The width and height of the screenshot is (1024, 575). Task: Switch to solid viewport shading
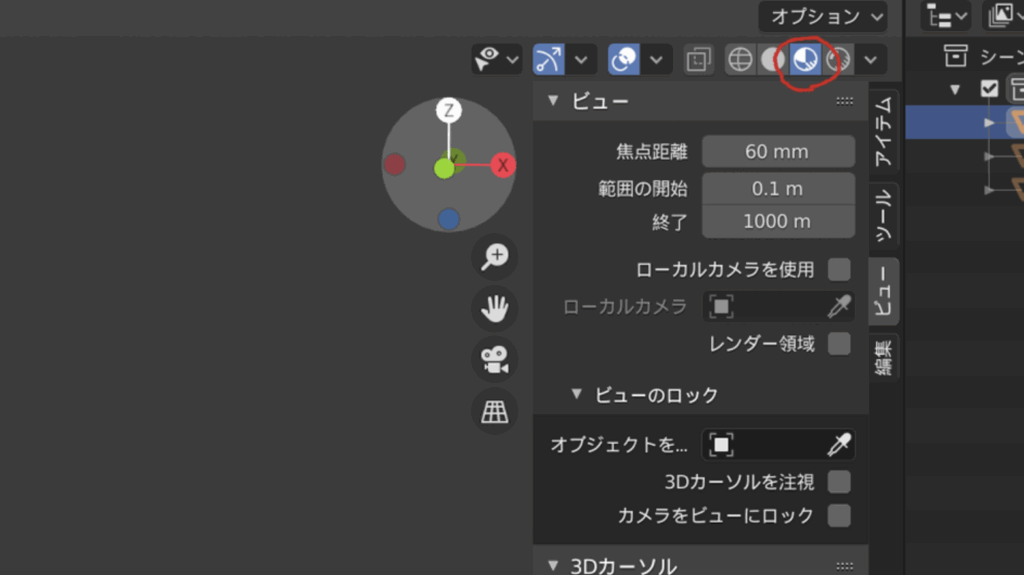(772, 60)
